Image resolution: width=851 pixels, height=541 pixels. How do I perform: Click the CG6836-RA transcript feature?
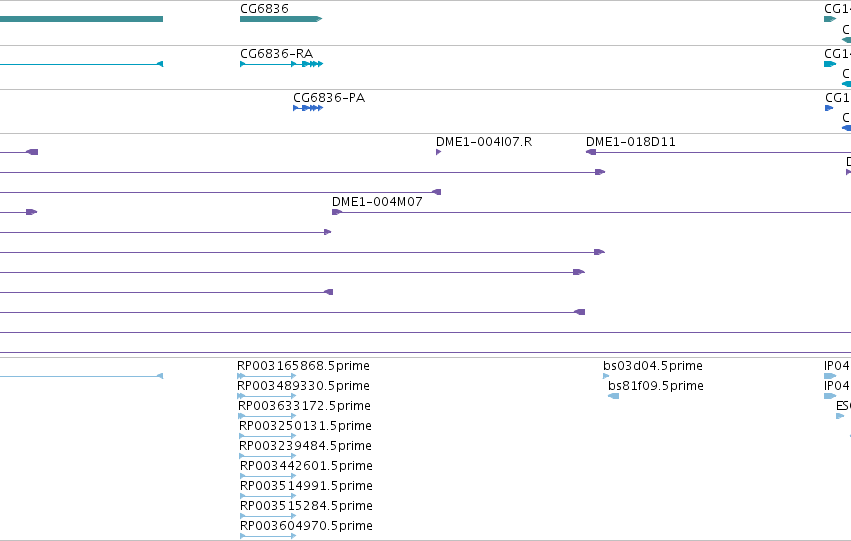(282, 64)
